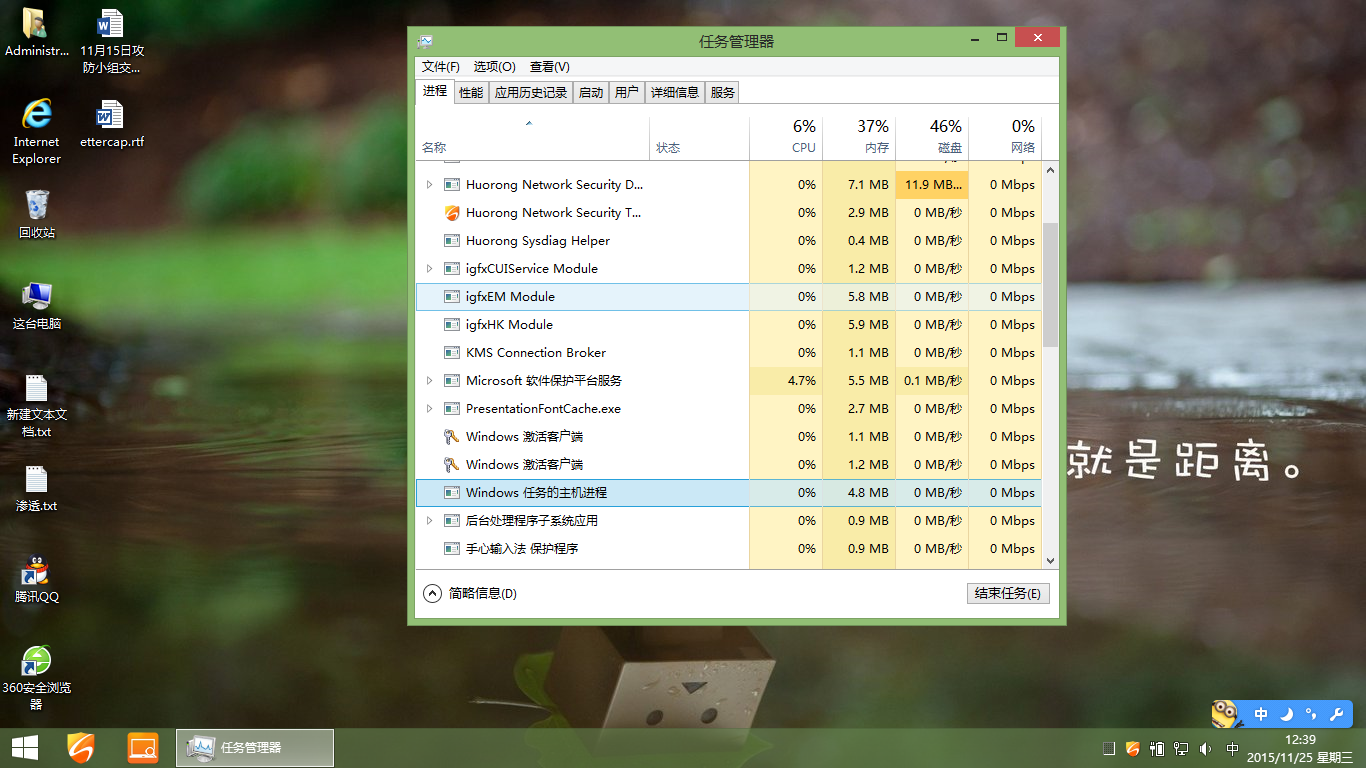Expand the 后台处理程序子系统应用 process

[429, 521]
